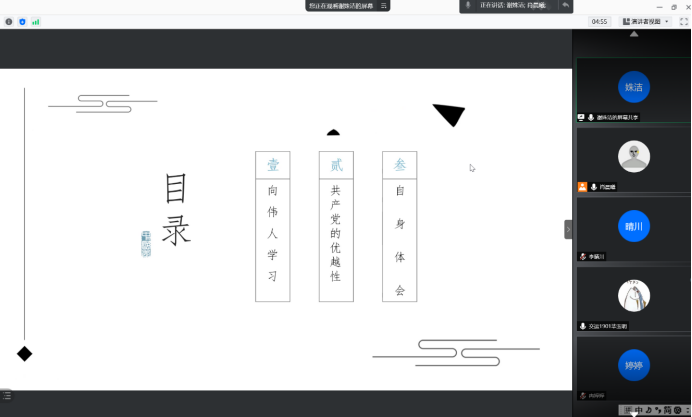692x417 pixels.
Task: Click the blue security shield icon
Action: point(22,21)
